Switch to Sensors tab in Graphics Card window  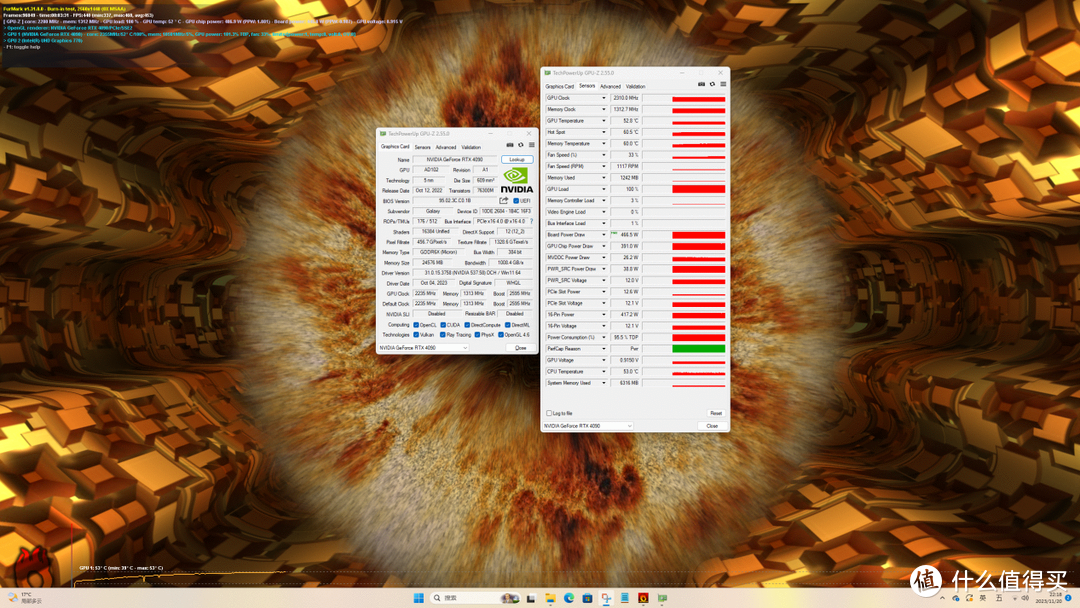(x=422, y=147)
